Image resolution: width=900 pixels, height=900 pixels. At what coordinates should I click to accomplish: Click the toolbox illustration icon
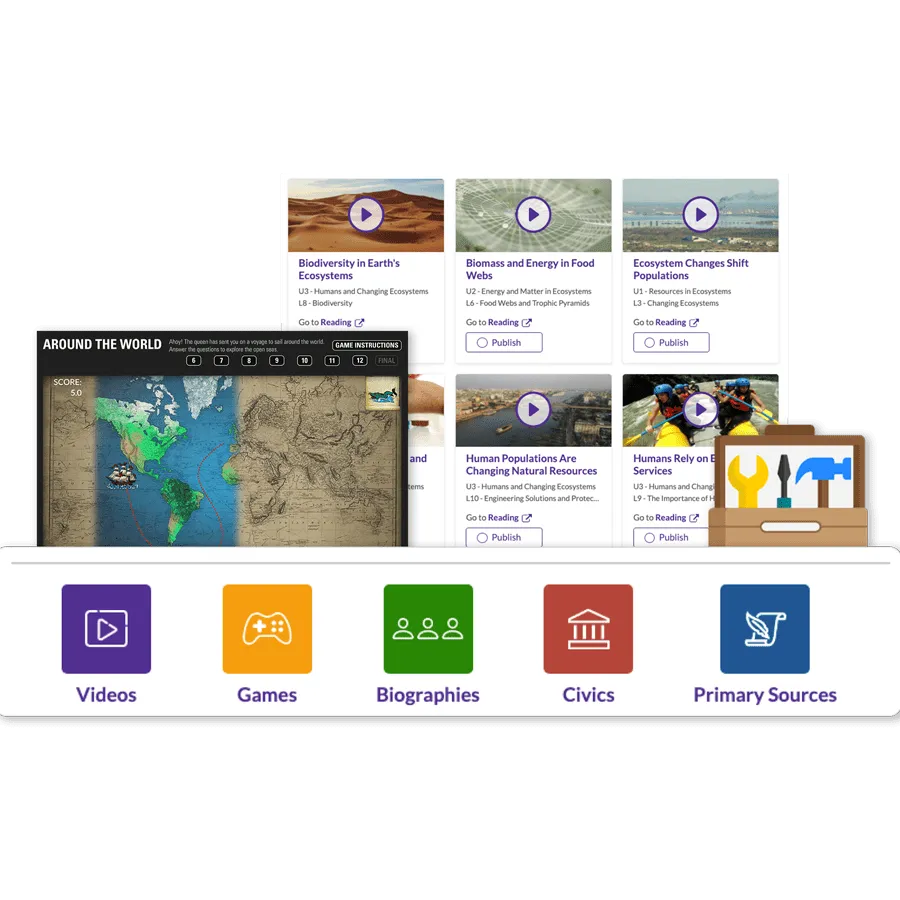[788, 486]
